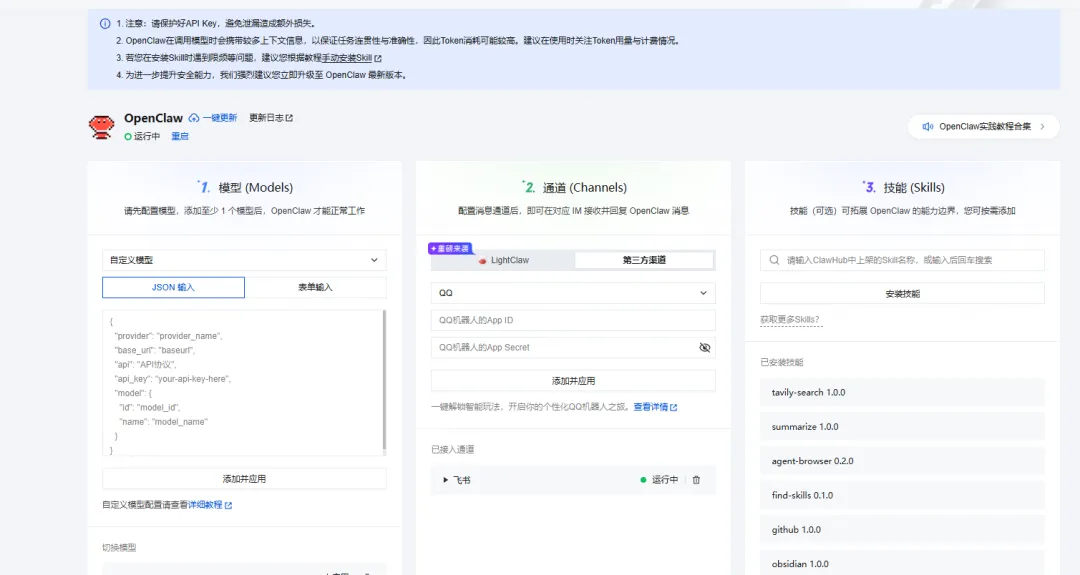Image resolution: width=1080 pixels, height=575 pixels.
Task: Switch to JSON 输入 tab
Action: coord(174,287)
